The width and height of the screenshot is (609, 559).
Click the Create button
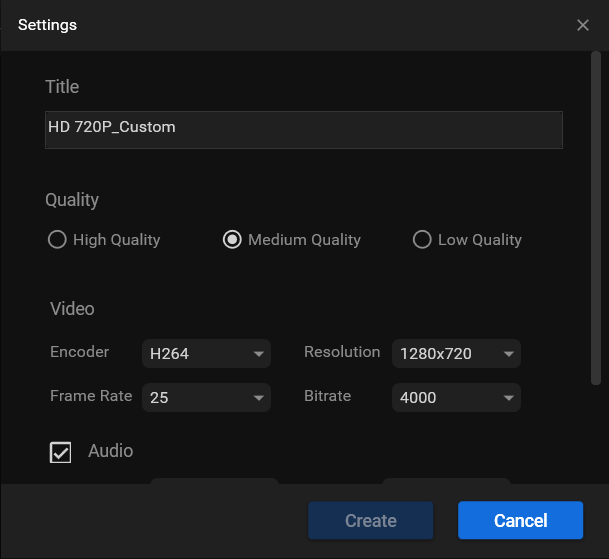tap(371, 520)
